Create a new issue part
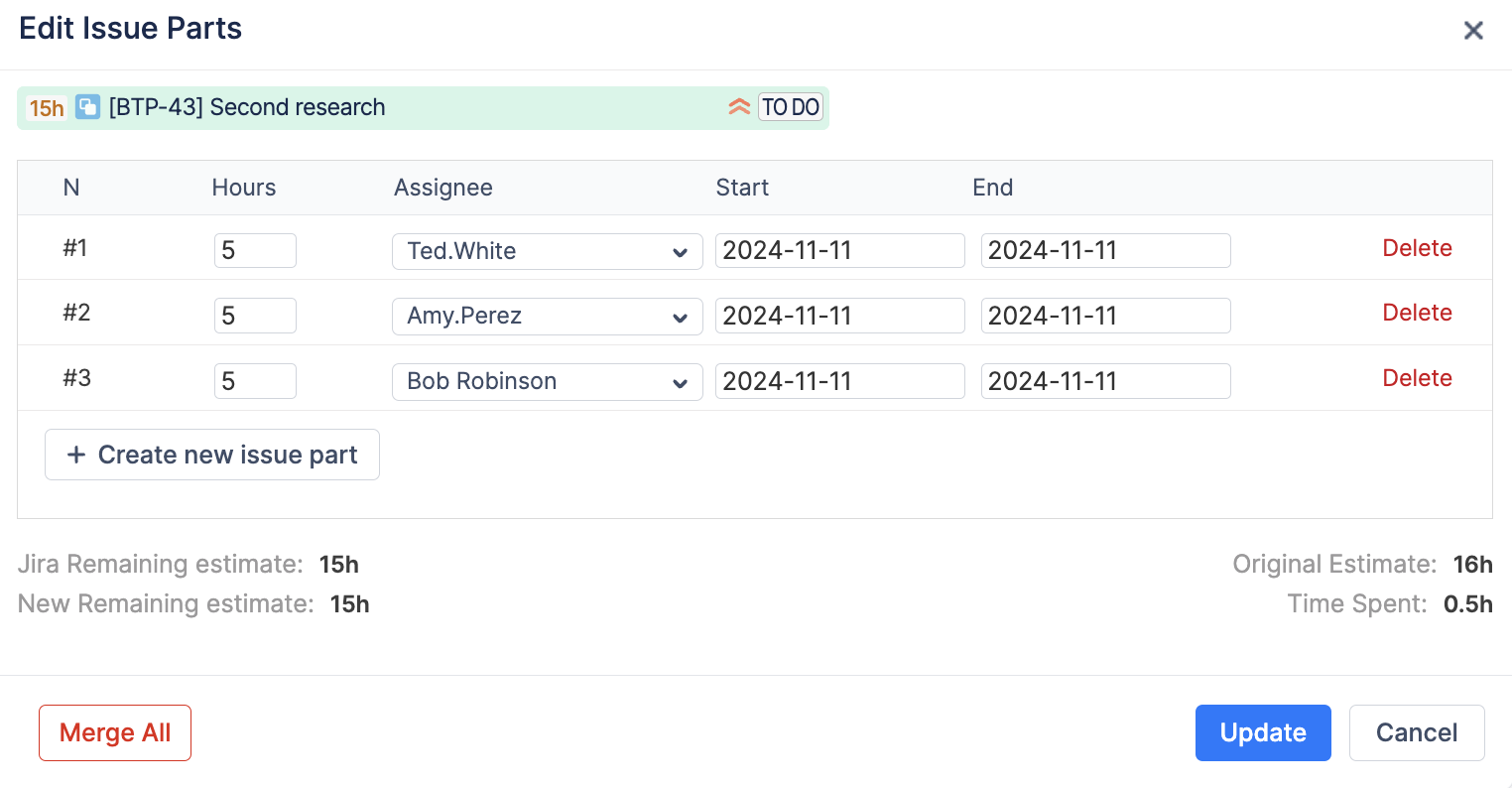The image size is (1512, 788). click(x=212, y=456)
